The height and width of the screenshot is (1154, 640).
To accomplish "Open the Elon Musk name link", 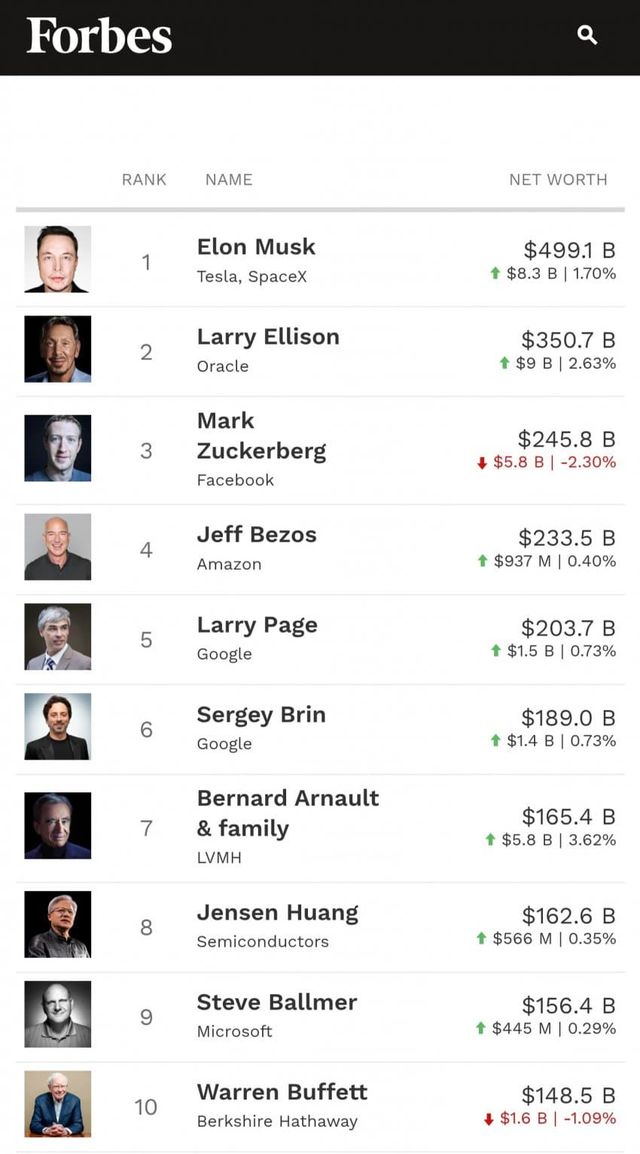I will (x=256, y=247).
